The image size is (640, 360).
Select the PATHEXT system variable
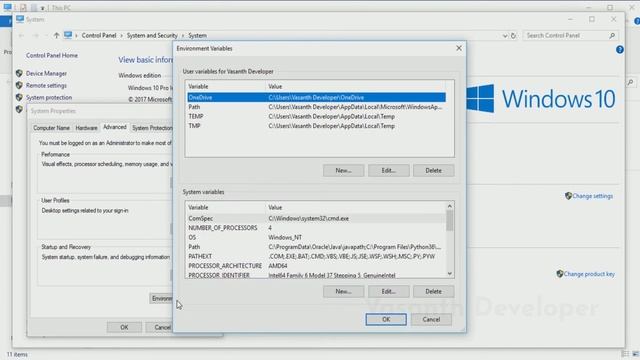316,256
